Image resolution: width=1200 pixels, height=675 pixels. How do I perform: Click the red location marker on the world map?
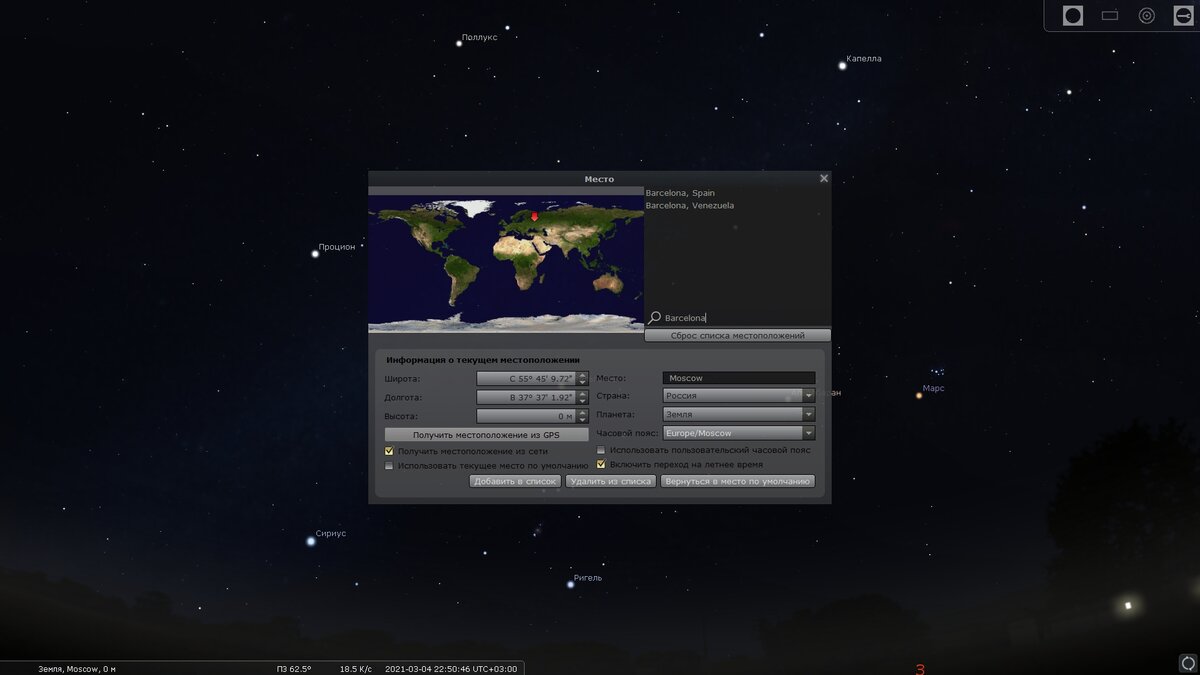point(533,215)
